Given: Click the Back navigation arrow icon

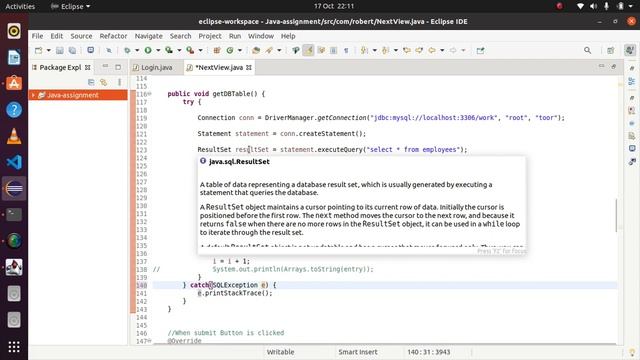Looking at the screenshot, I should pos(432,50).
